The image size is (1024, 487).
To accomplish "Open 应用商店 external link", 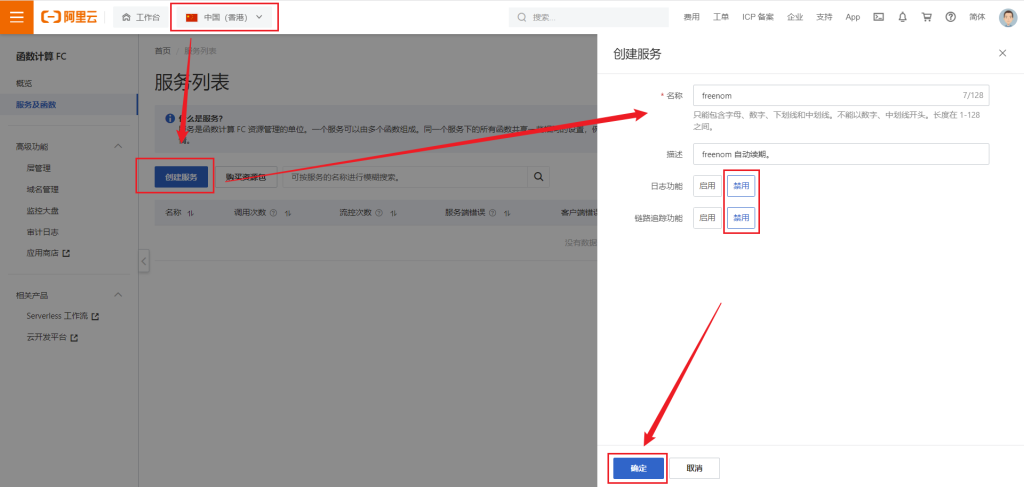I will pyautogui.click(x=48, y=253).
